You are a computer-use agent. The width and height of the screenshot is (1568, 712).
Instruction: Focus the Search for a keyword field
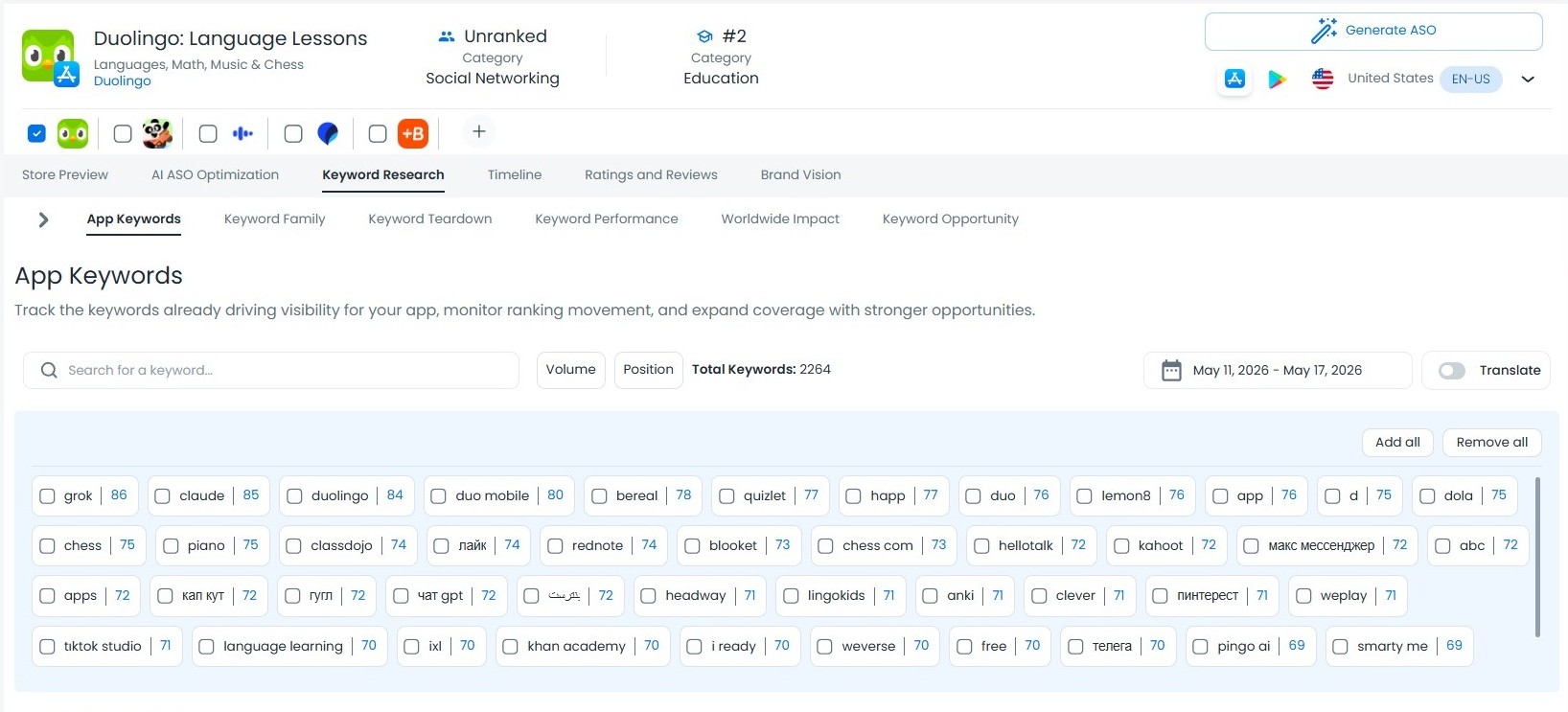(x=271, y=370)
